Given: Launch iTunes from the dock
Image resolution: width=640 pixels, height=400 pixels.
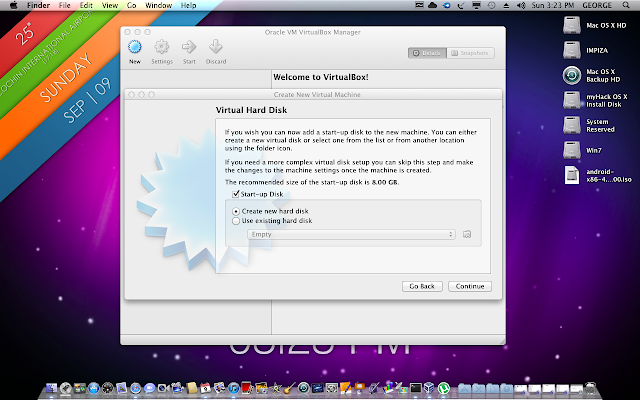Looking at the screenshot, I should coord(233,388).
